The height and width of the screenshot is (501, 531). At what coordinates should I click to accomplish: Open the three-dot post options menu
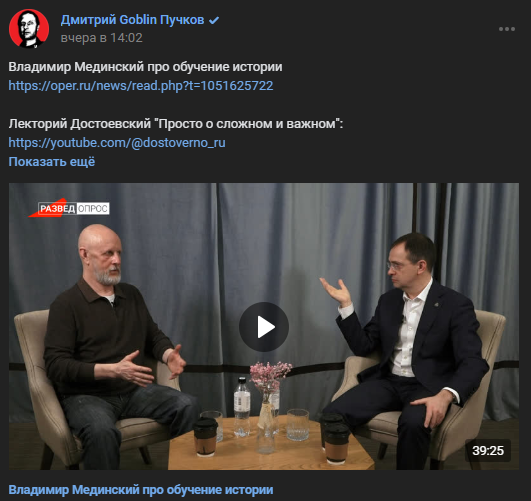coord(507,29)
